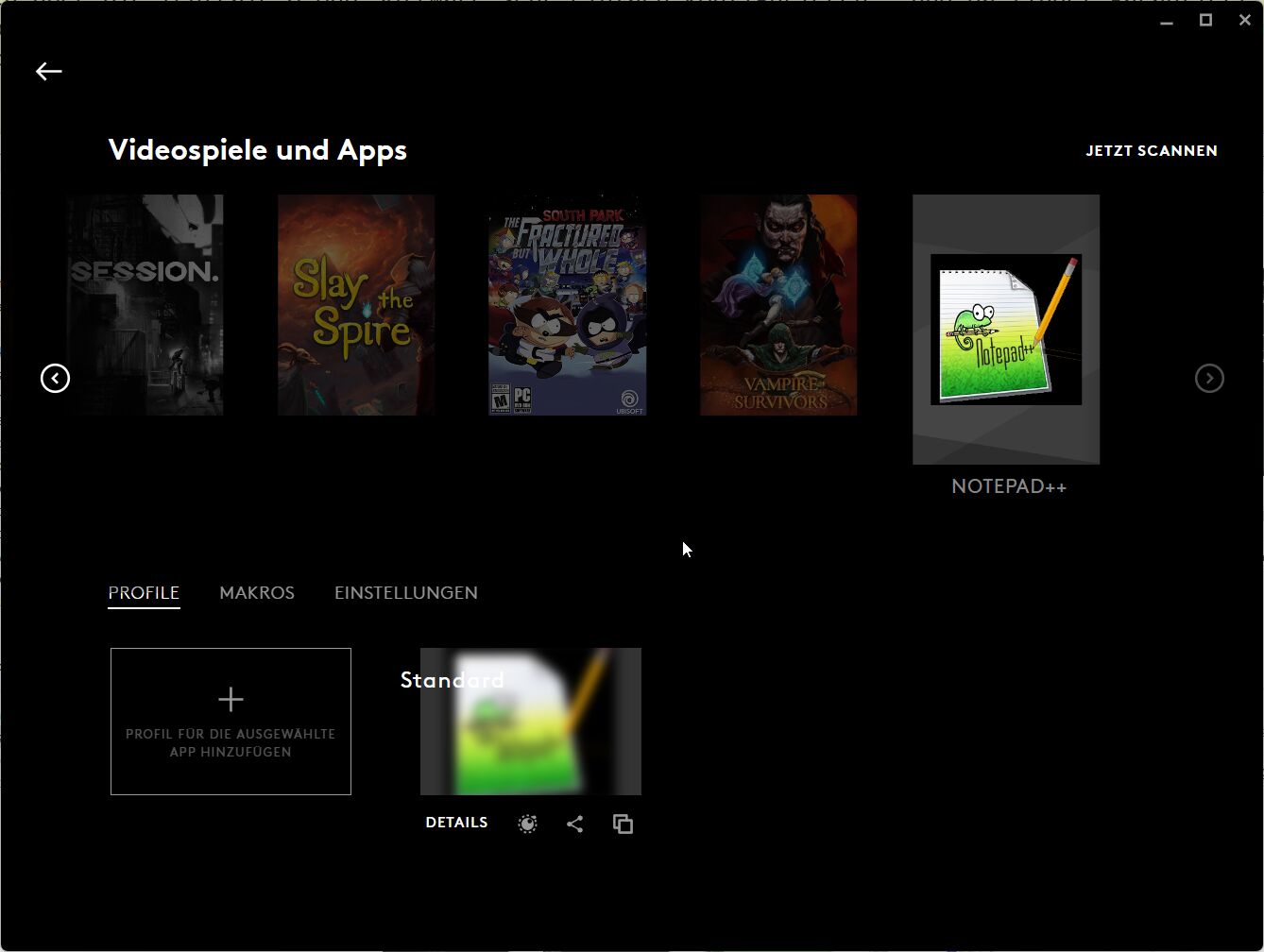Screen dimensions: 1264x952
Task: Open the scripting icon under the Standard profile
Action: (x=527, y=824)
